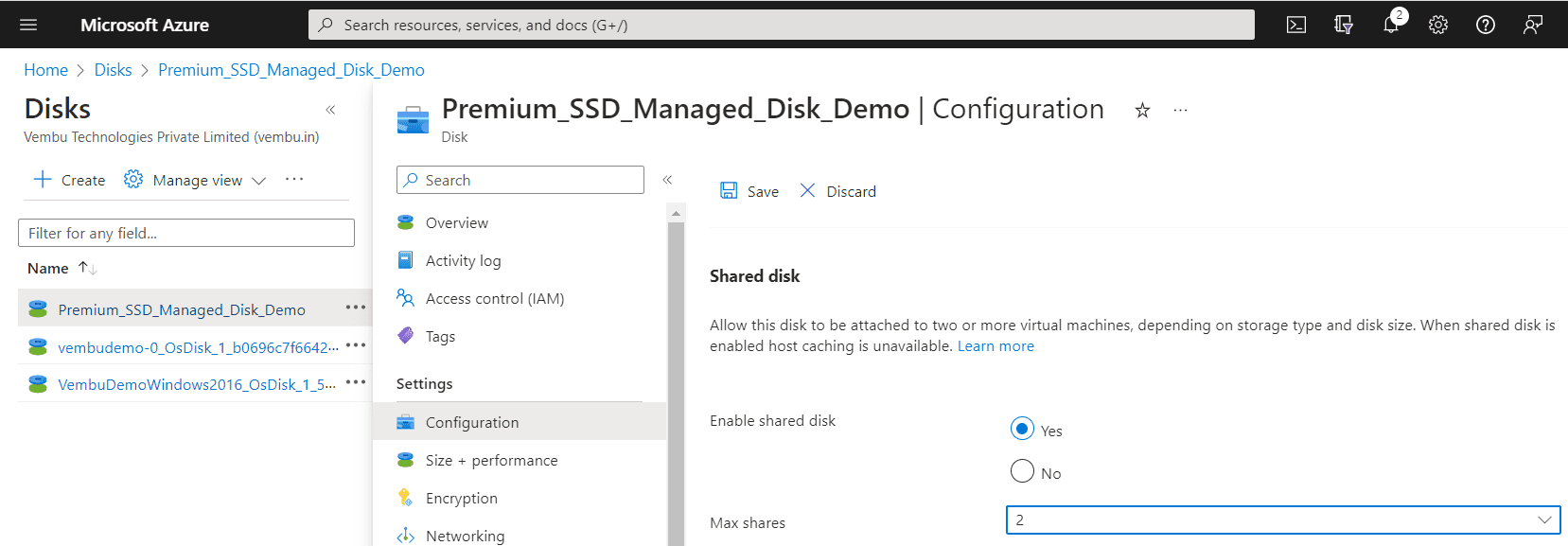Favorite the disk with star icon
Screen dimensions: 1568x546
coord(1142,111)
